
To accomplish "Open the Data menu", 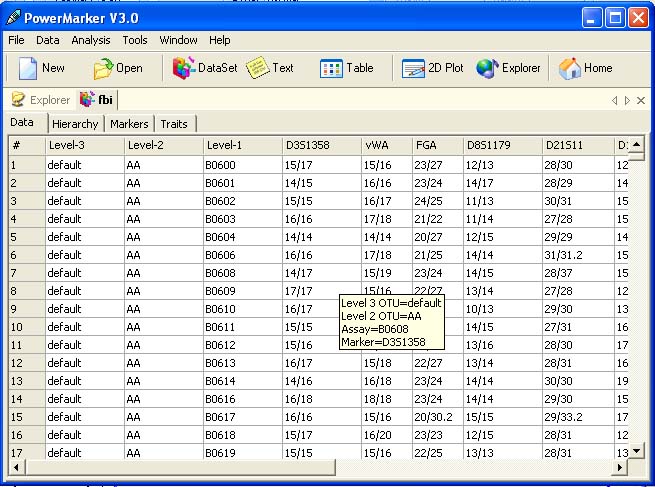I will pyautogui.click(x=48, y=40).
